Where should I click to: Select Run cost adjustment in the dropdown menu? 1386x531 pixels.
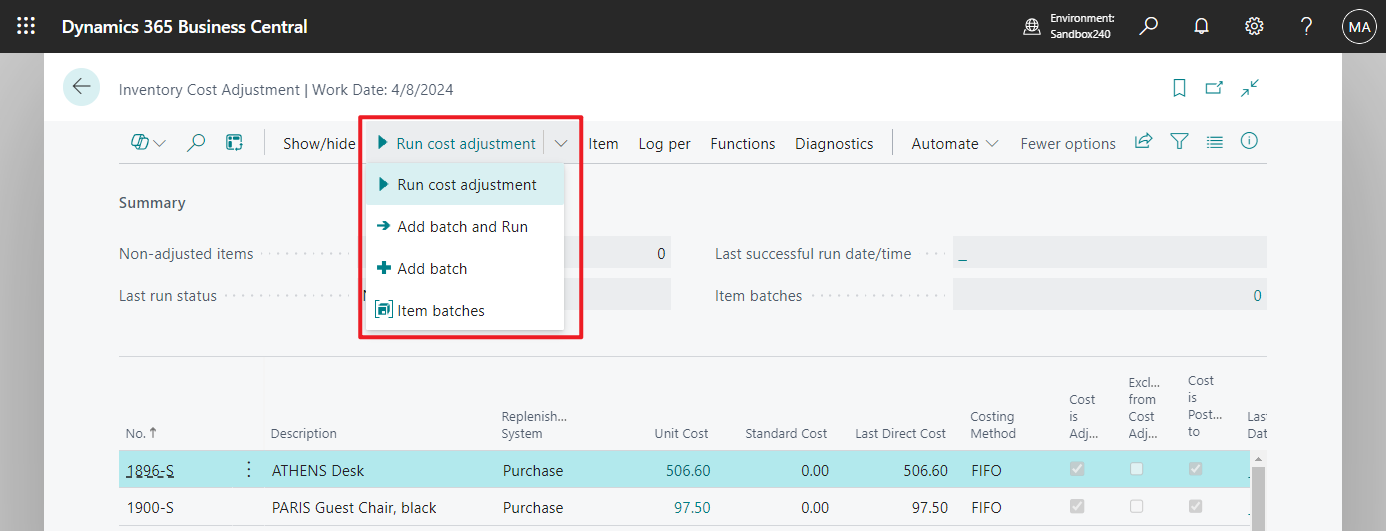465,185
